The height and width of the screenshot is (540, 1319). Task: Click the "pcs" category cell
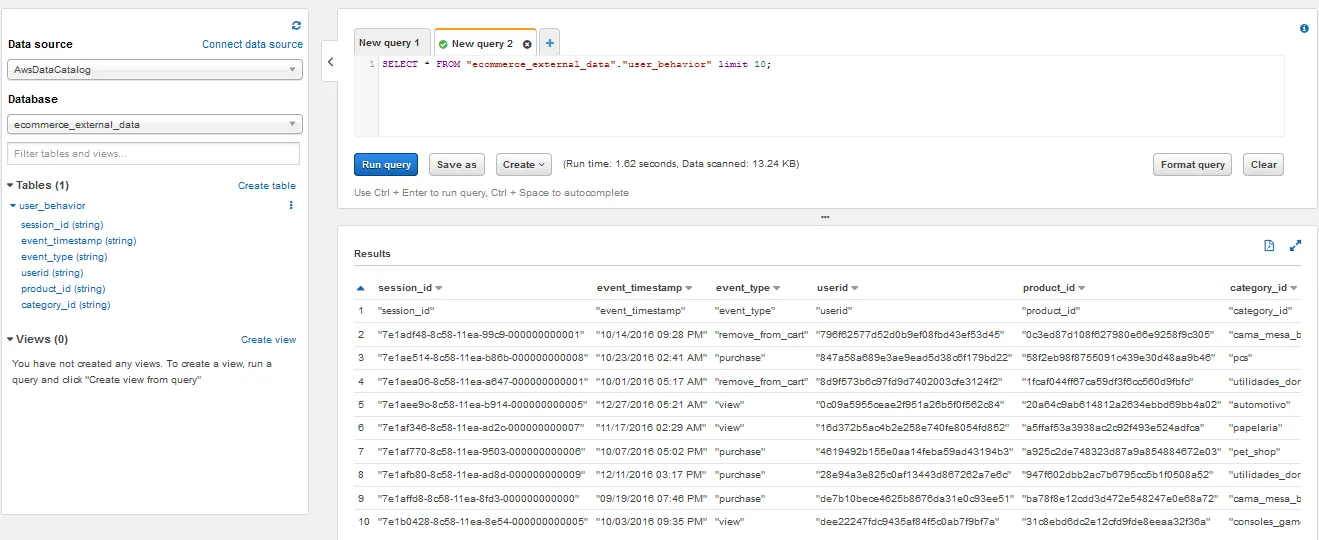pos(1241,357)
